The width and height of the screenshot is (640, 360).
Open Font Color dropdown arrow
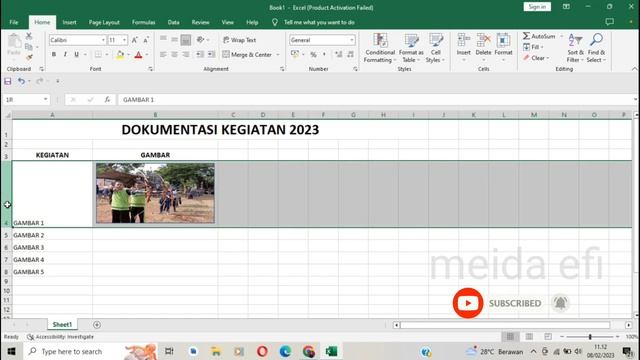[x=147, y=55]
